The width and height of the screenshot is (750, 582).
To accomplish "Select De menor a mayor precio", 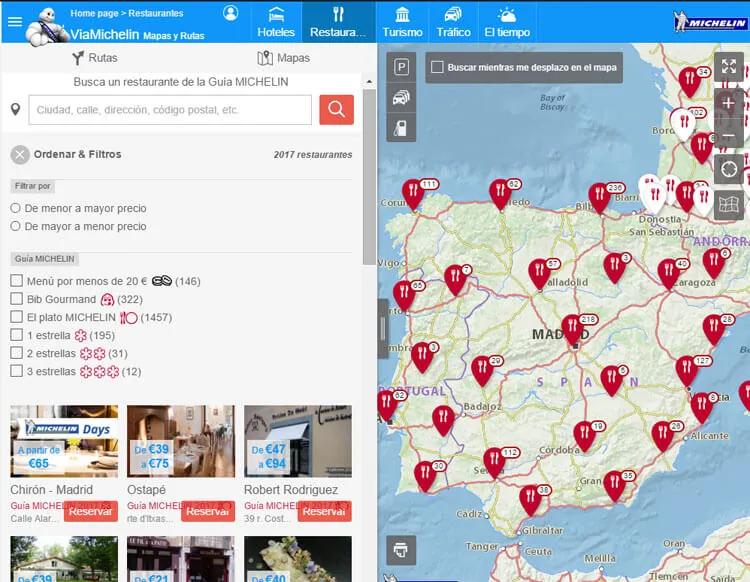I will click(x=15, y=208).
